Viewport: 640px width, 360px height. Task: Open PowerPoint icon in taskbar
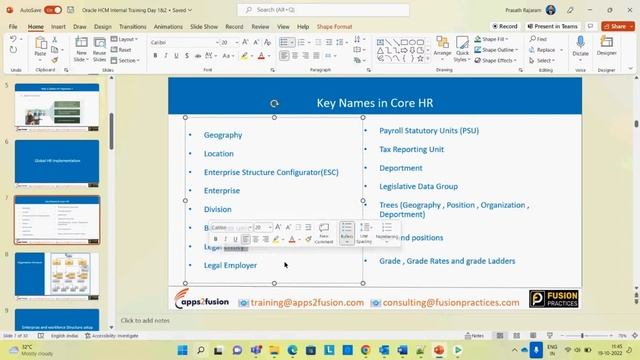click(439, 350)
